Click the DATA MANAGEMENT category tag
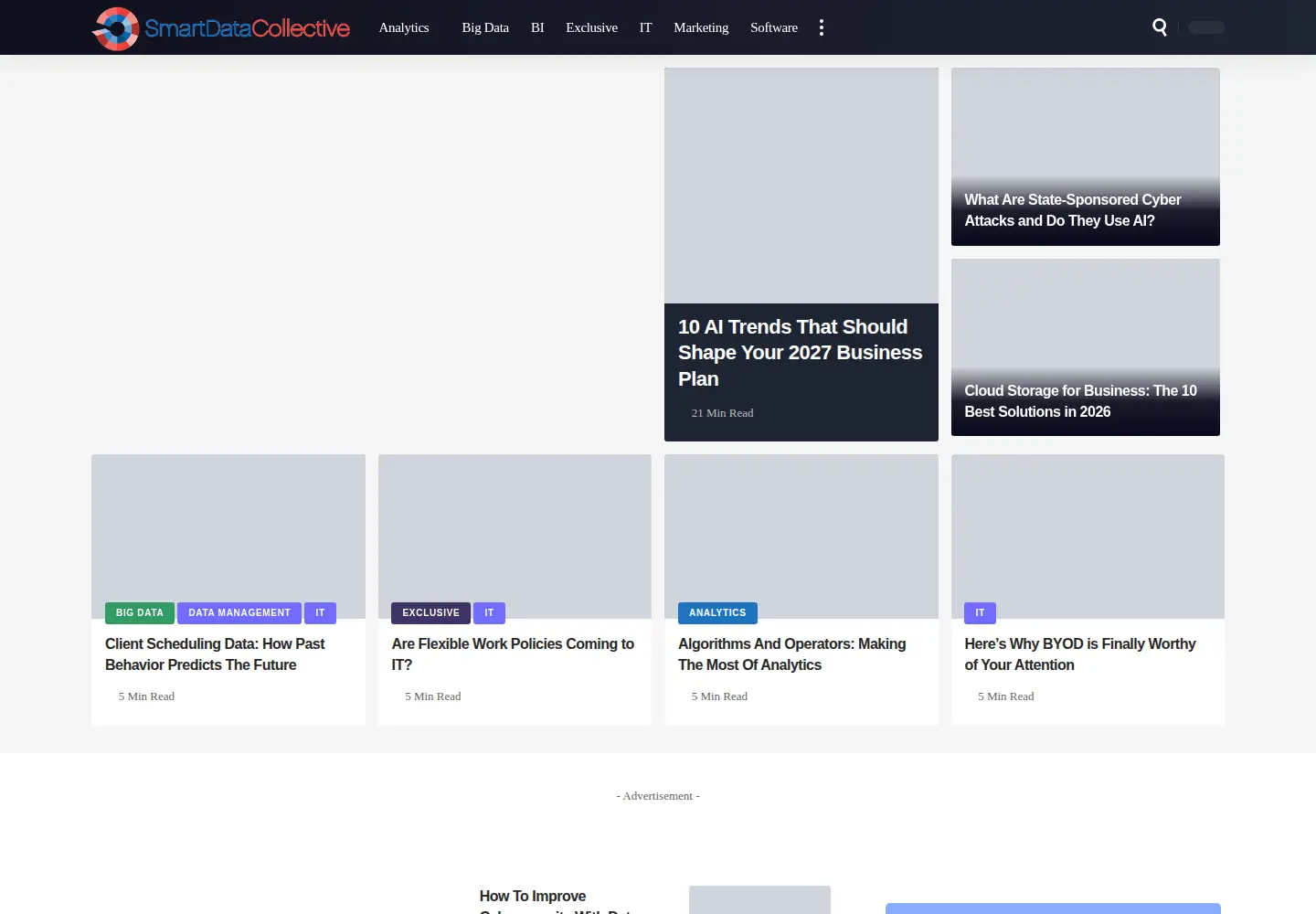This screenshot has width=1316, height=914. pos(239,613)
